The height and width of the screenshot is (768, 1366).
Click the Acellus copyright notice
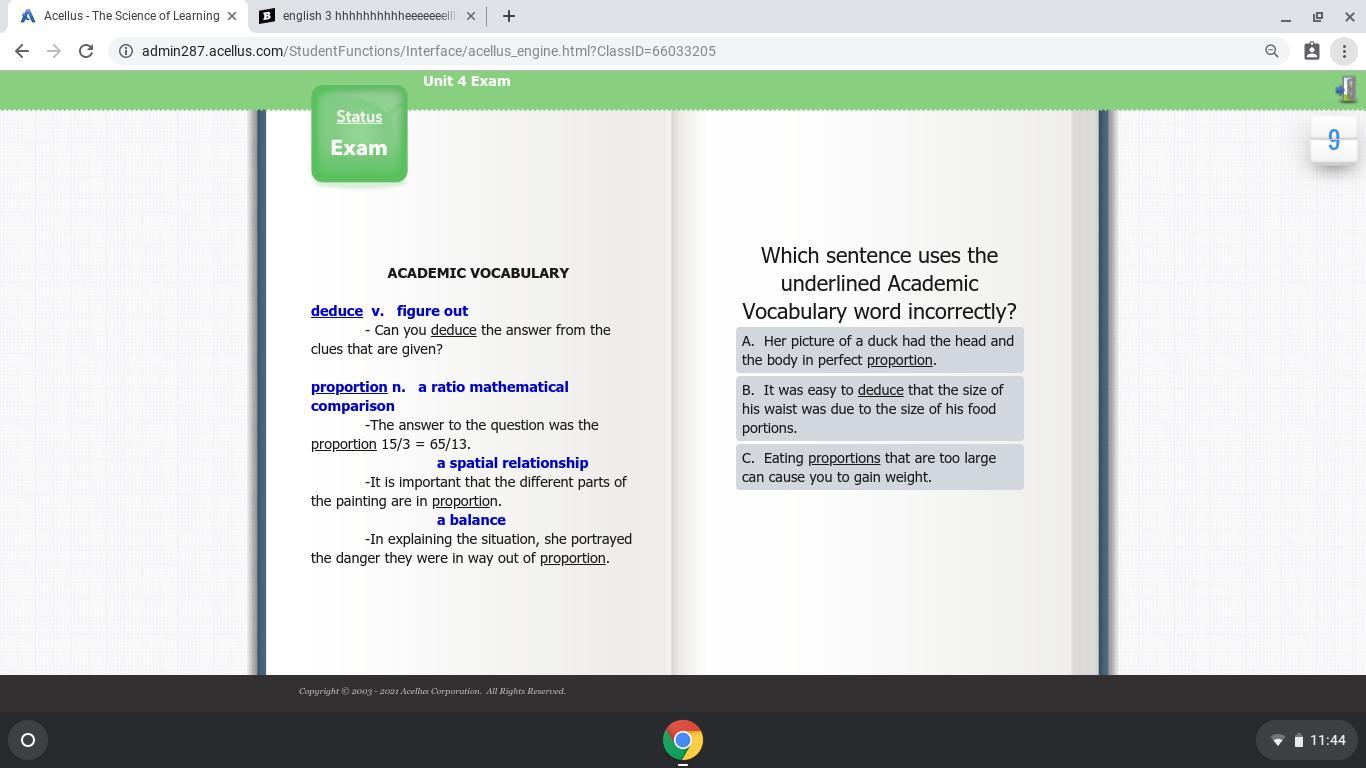click(x=432, y=691)
